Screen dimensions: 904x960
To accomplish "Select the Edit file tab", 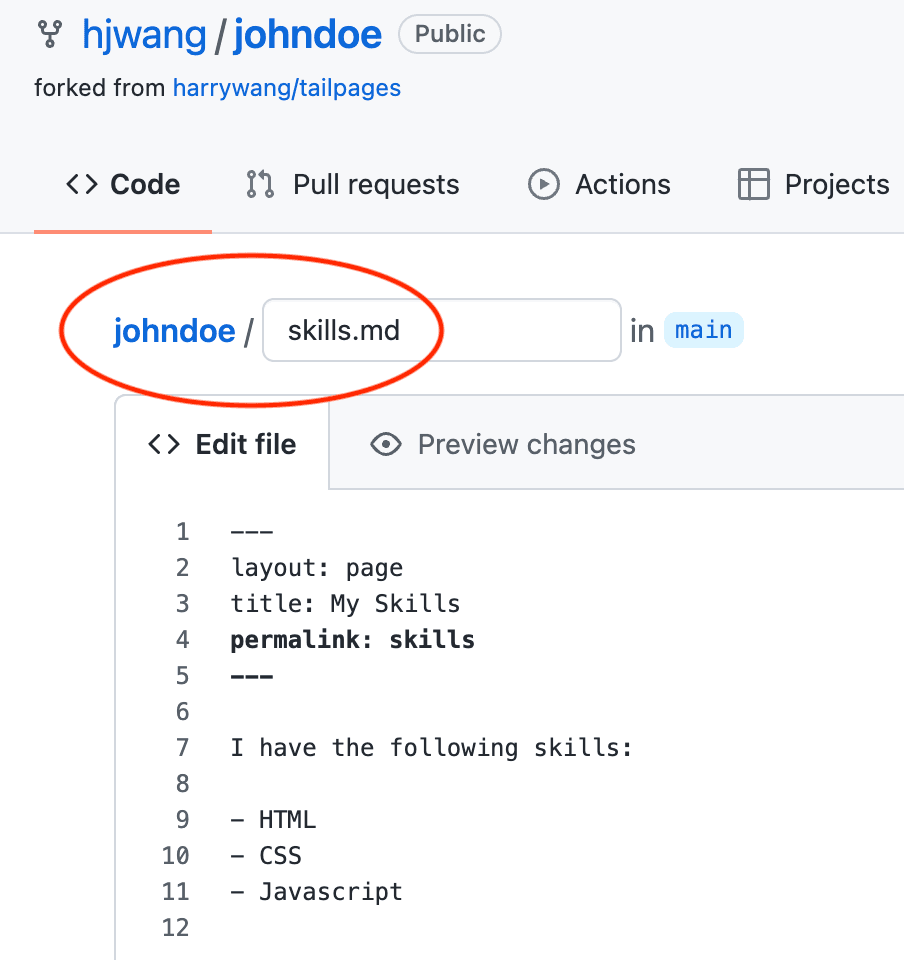I will coord(222,444).
